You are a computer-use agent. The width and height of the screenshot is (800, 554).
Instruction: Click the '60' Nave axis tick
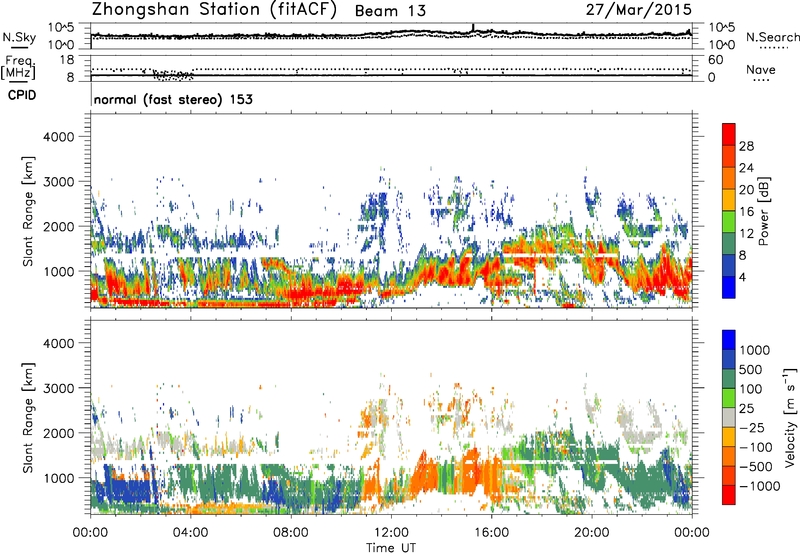click(715, 60)
